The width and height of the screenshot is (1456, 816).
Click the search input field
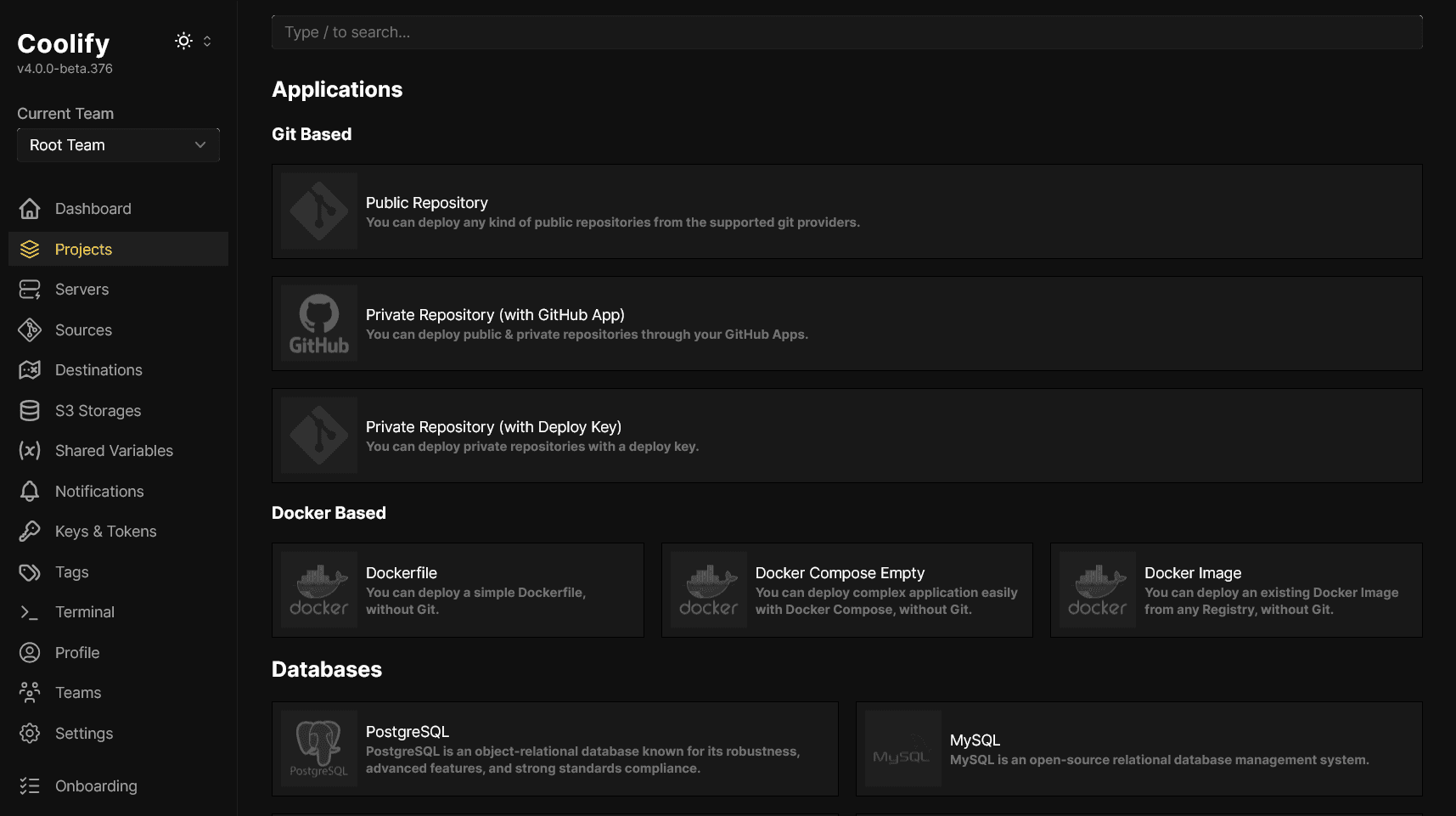pos(846,31)
